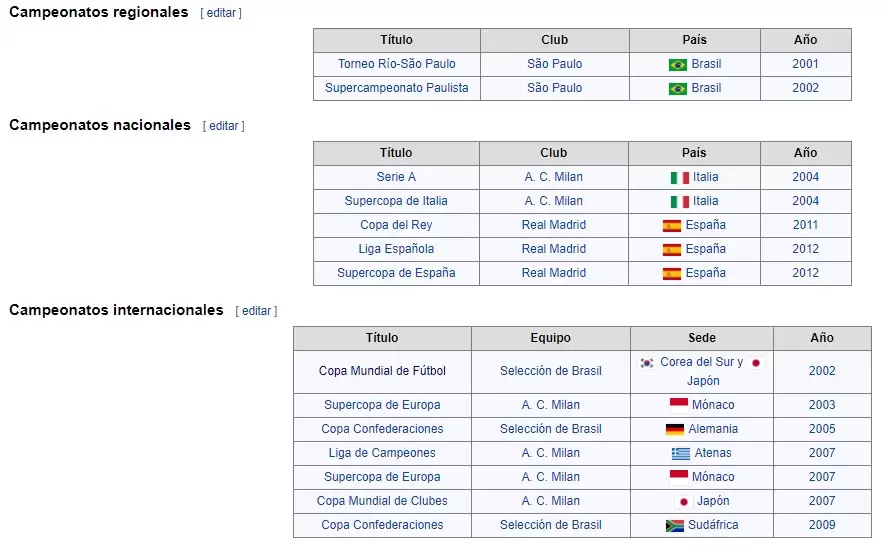Click Japan flag in Copa Mundial de Clubes row
Screen dimensions: 882x548
tap(684, 502)
